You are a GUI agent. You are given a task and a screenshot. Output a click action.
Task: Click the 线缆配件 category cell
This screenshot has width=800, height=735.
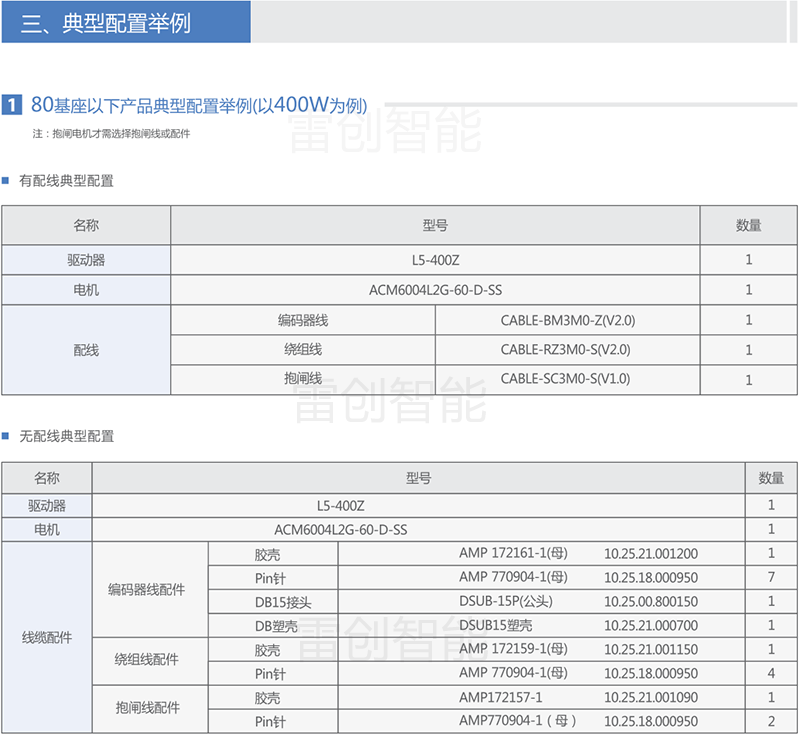(x=47, y=637)
